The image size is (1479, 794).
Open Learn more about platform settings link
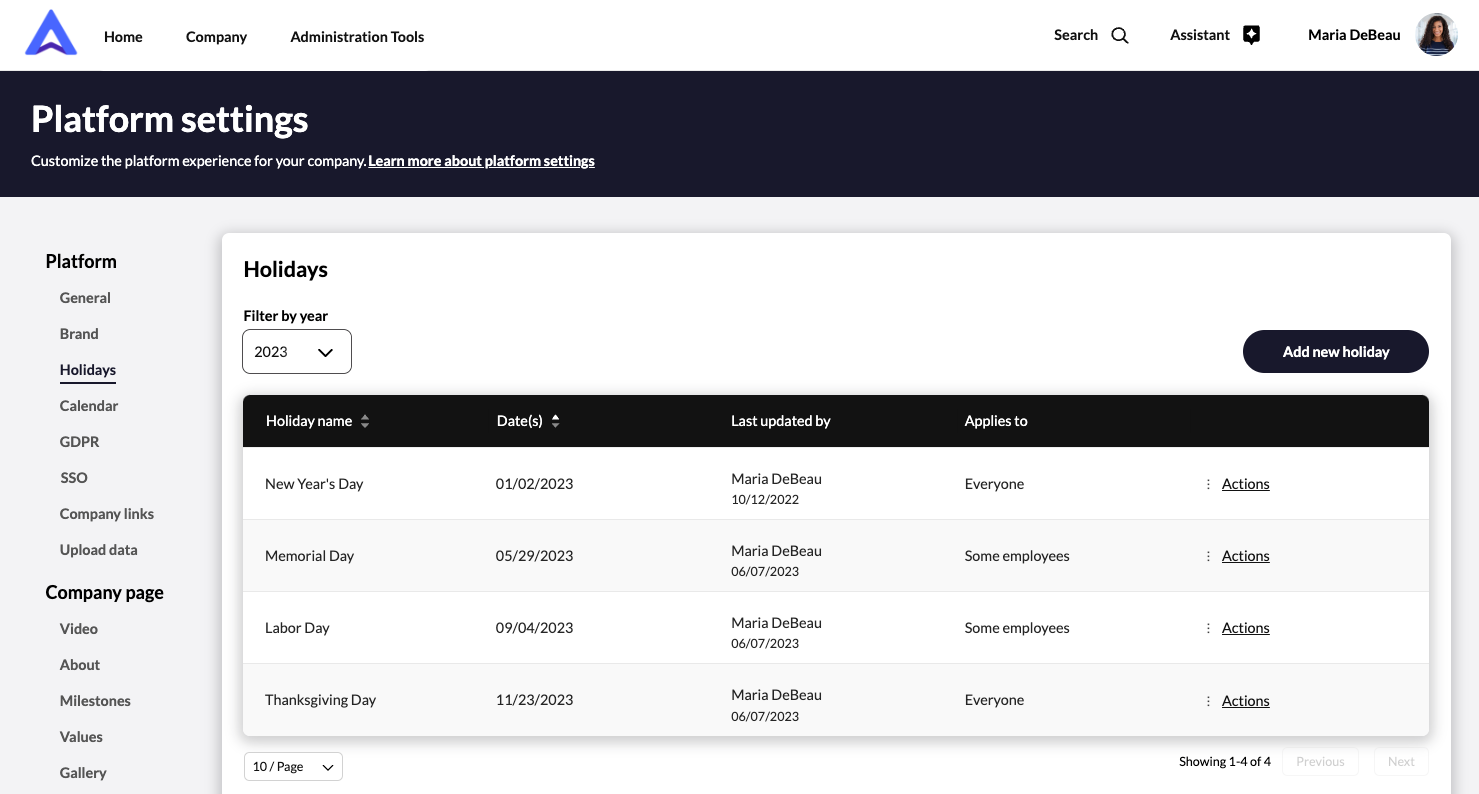tap(481, 161)
